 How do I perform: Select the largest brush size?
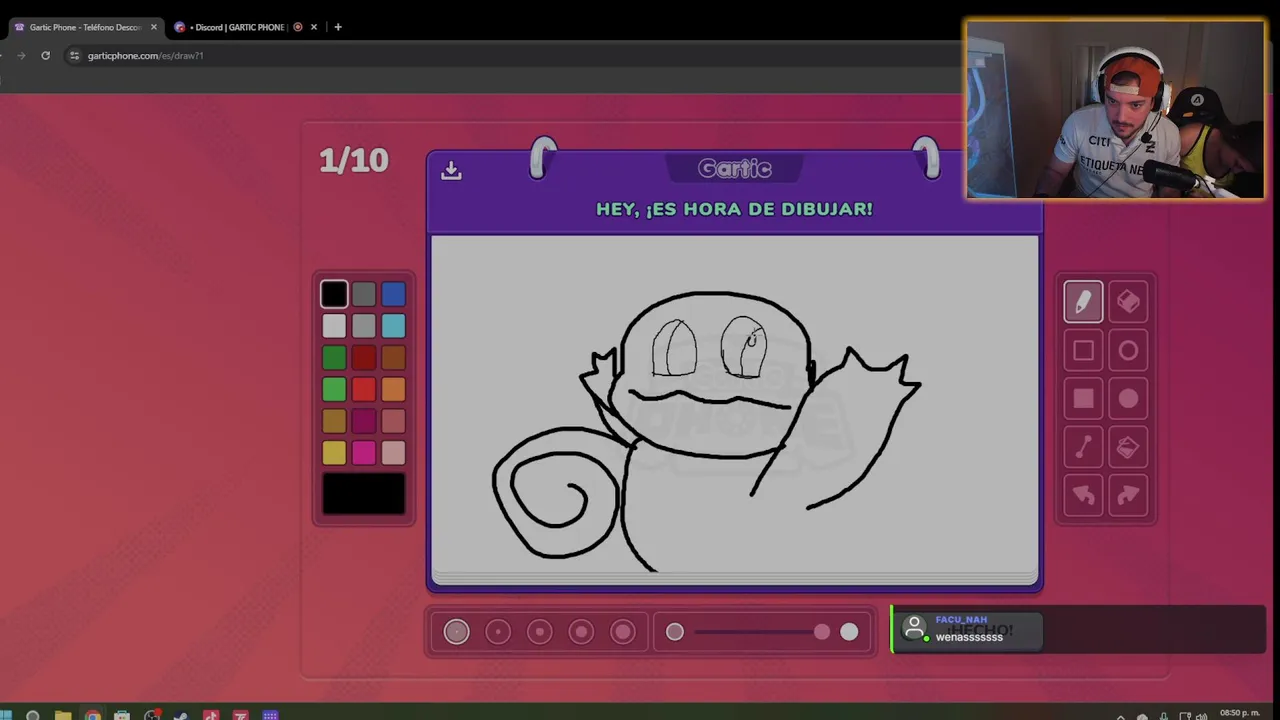[623, 631]
